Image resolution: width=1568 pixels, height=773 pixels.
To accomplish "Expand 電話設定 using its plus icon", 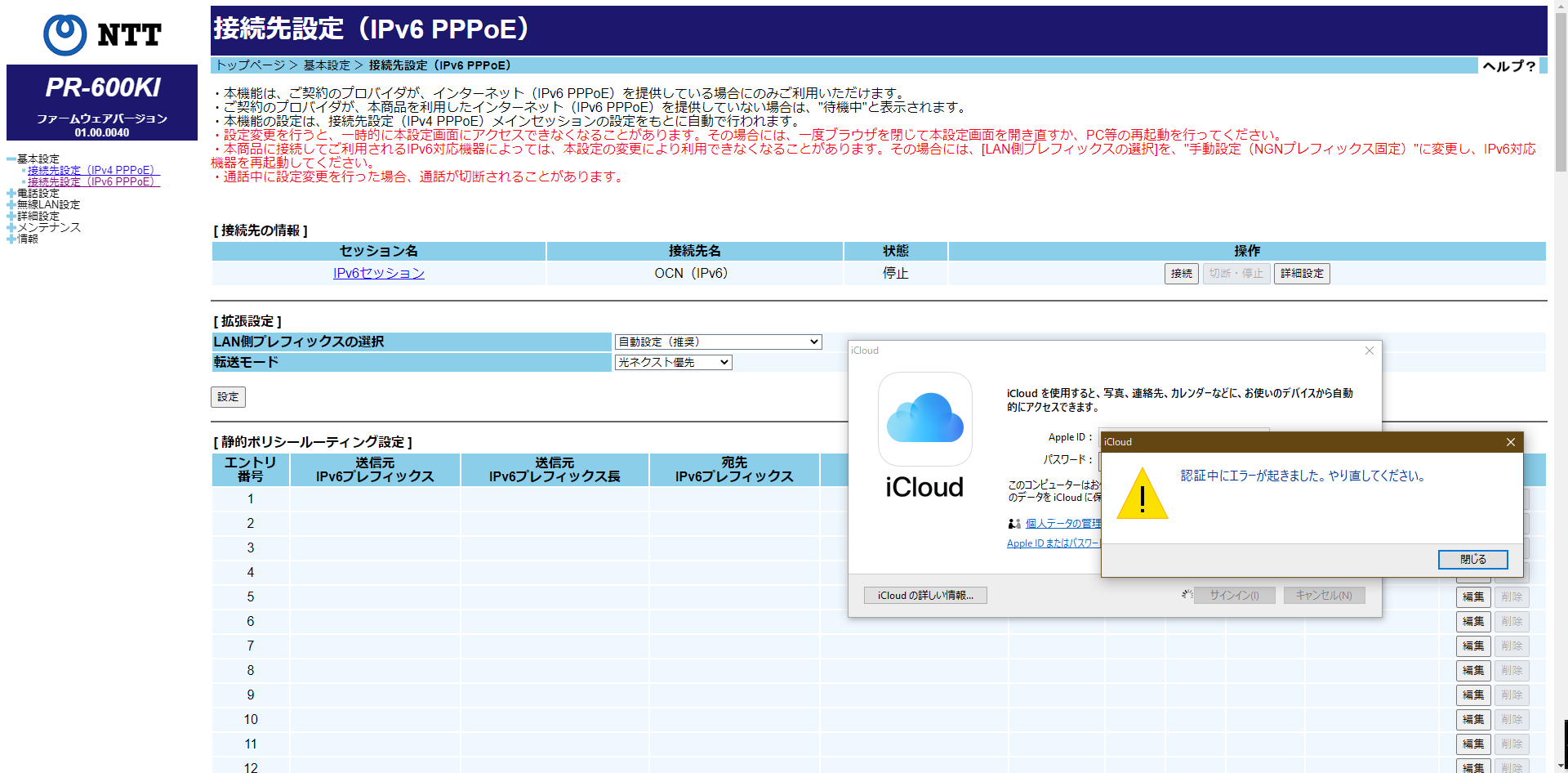I will (x=11, y=194).
